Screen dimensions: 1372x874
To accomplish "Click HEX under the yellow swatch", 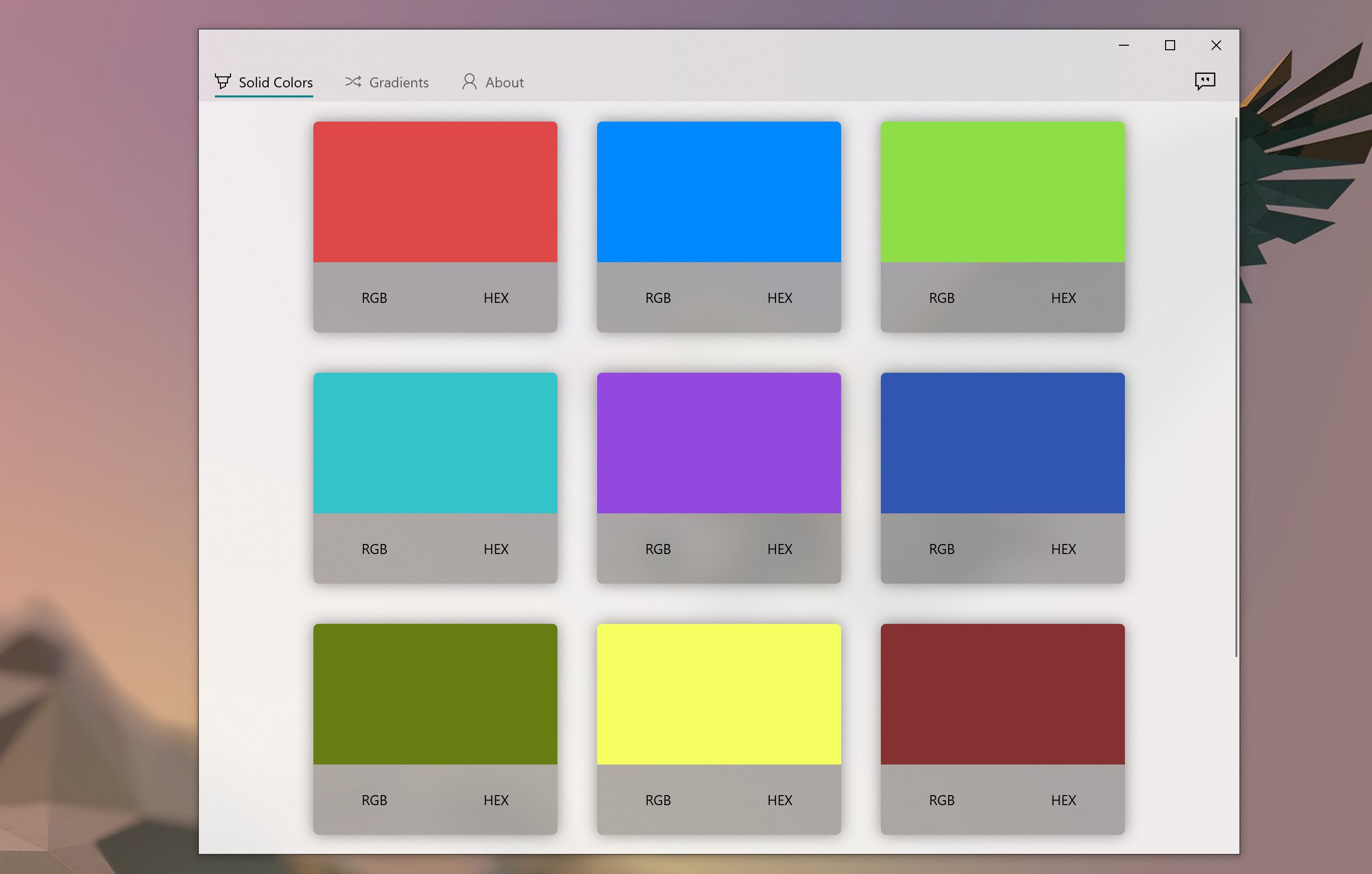I will click(x=779, y=801).
